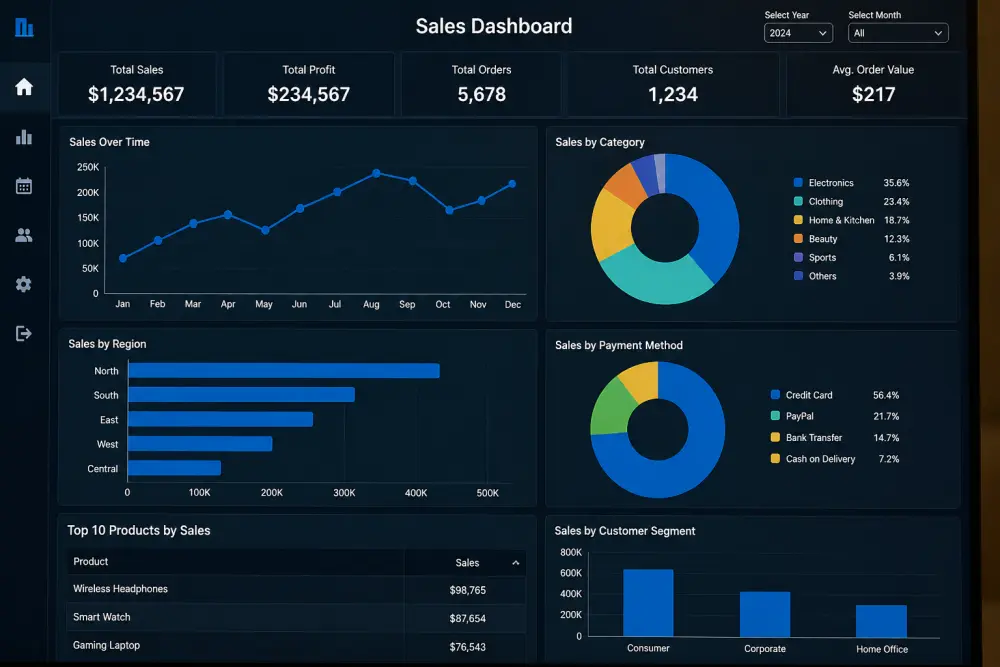
Task: Click the Central region bar
Action: 175,468
